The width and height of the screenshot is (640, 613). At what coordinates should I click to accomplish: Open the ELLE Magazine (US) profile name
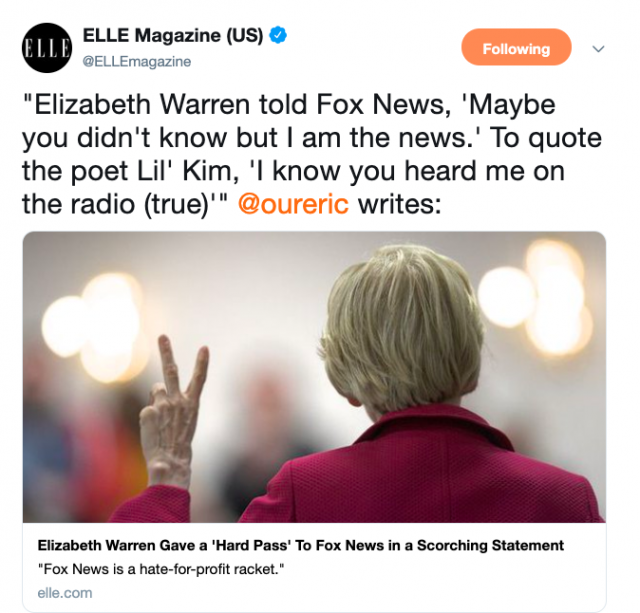tap(173, 35)
